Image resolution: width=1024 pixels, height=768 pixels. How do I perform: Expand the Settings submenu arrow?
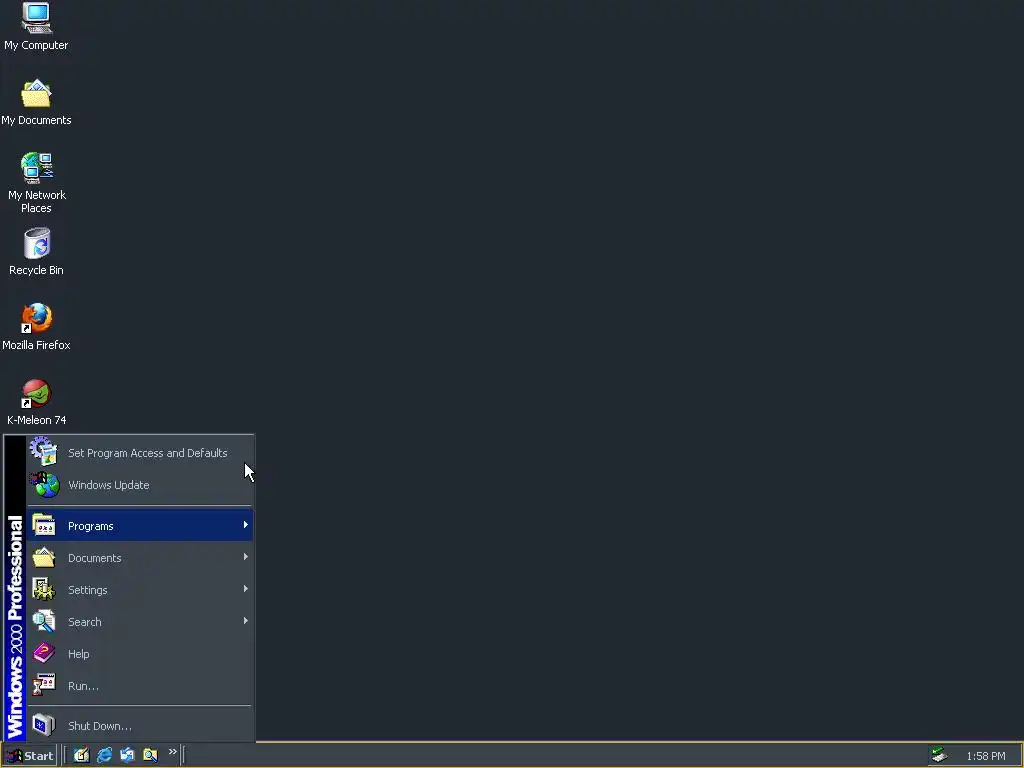pyautogui.click(x=246, y=589)
